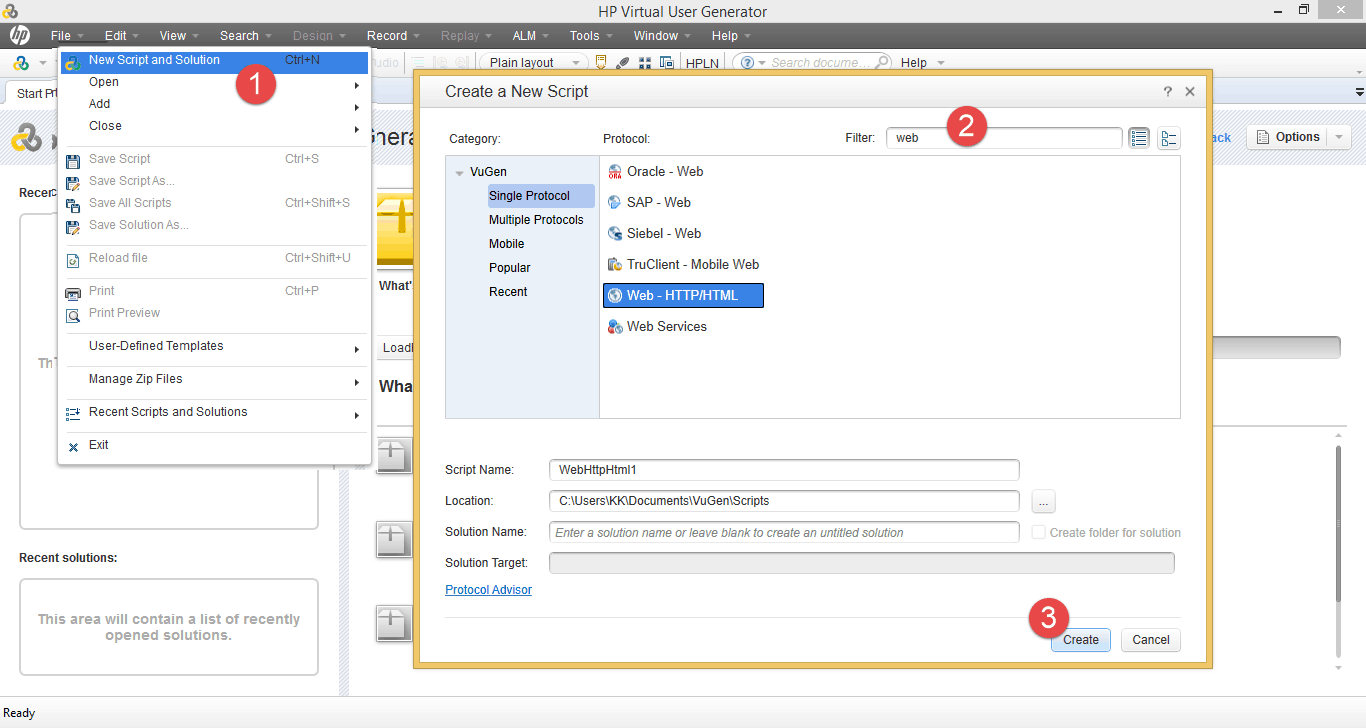Switch protocol list to tree view icon
The width and height of the screenshot is (1366, 728).
[1169, 138]
